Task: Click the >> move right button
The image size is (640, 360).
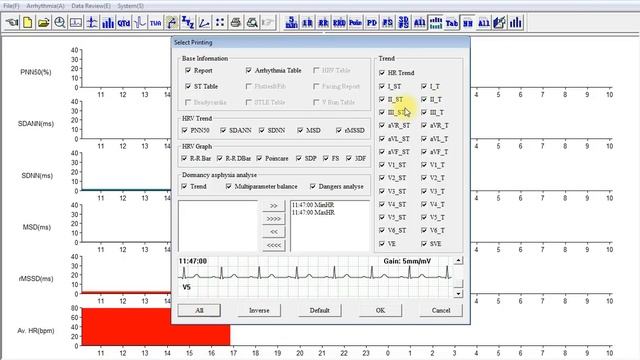Action: [x=273, y=206]
